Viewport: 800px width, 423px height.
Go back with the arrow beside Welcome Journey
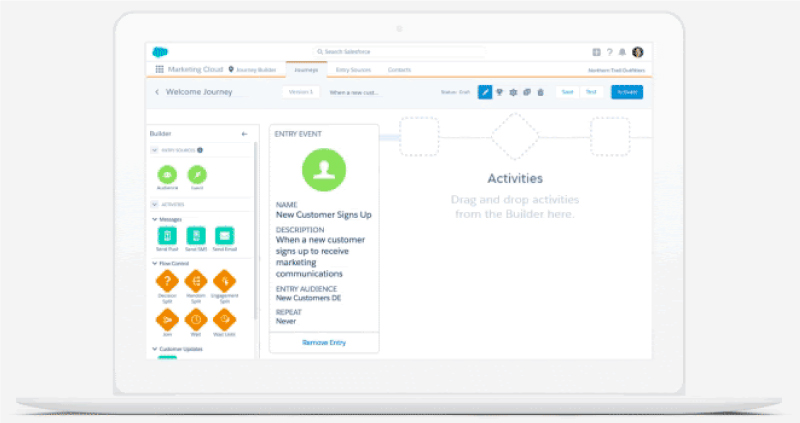point(157,92)
